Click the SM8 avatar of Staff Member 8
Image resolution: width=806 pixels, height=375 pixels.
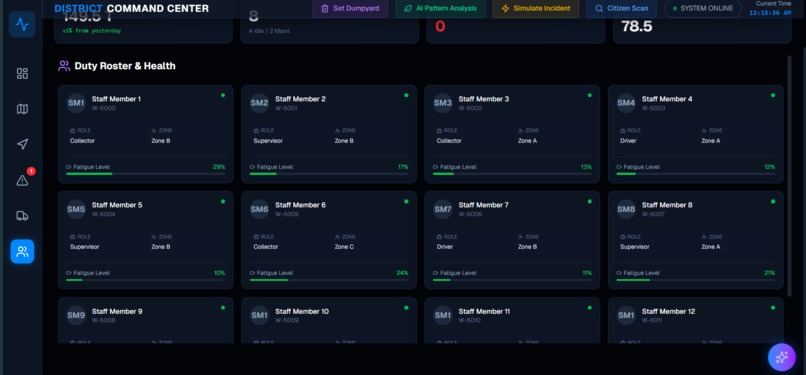coord(626,210)
